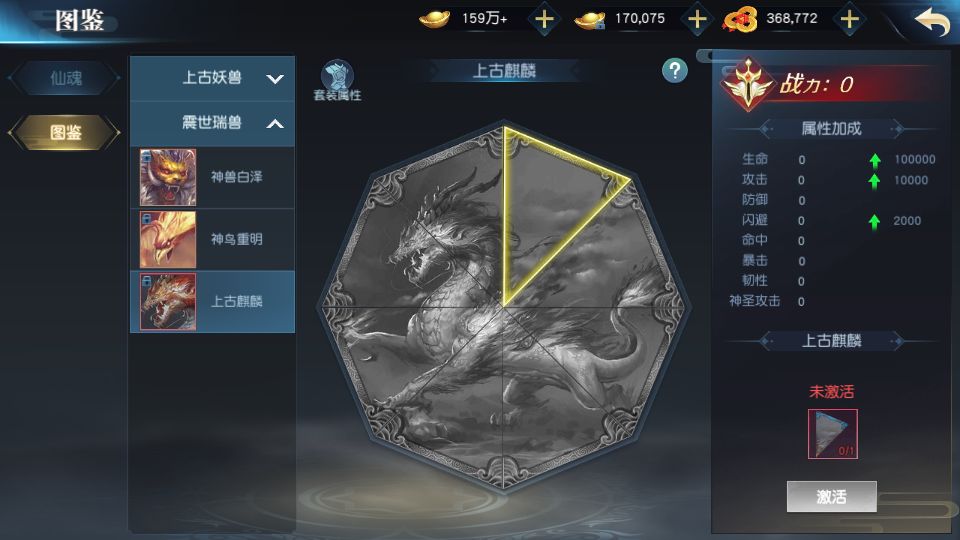Viewport: 960px width, 540px height.
Task: Expand the 上古妖兽 category
Action: coord(212,78)
